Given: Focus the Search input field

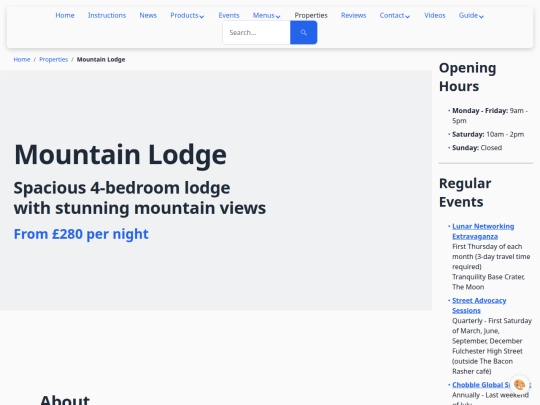Looking at the screenshot, I should pyautogui.click(x=256, y=32).
